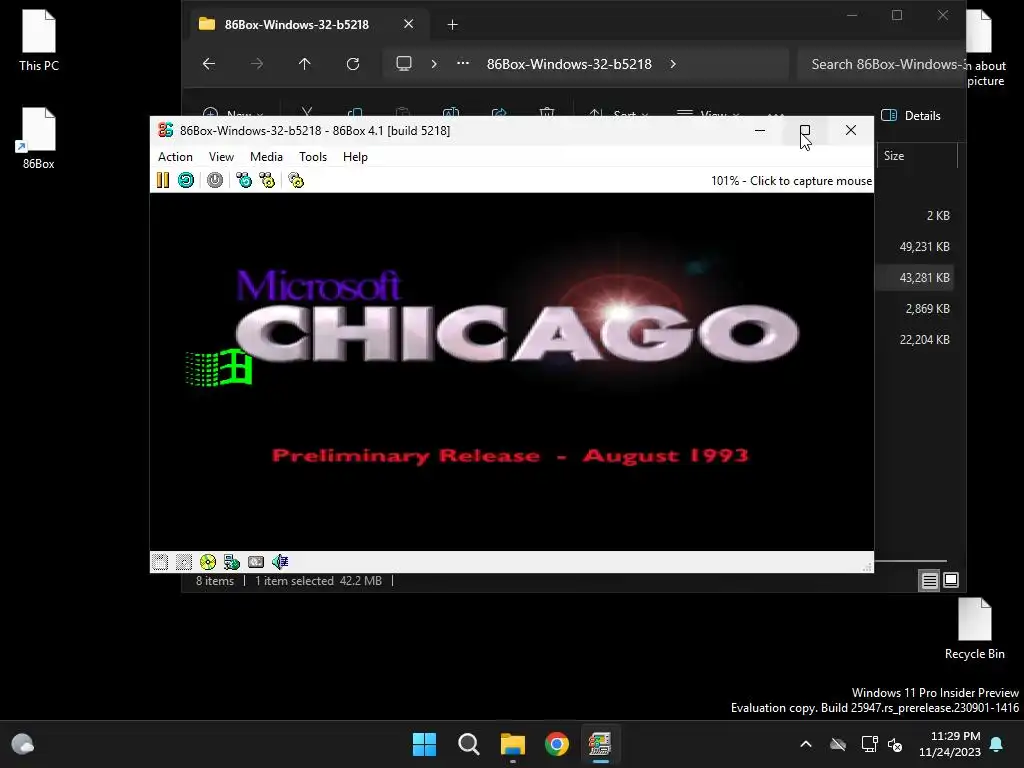Close the 86Box-Windows-32-b5218 Explorer tab

(x=408, y=24)
